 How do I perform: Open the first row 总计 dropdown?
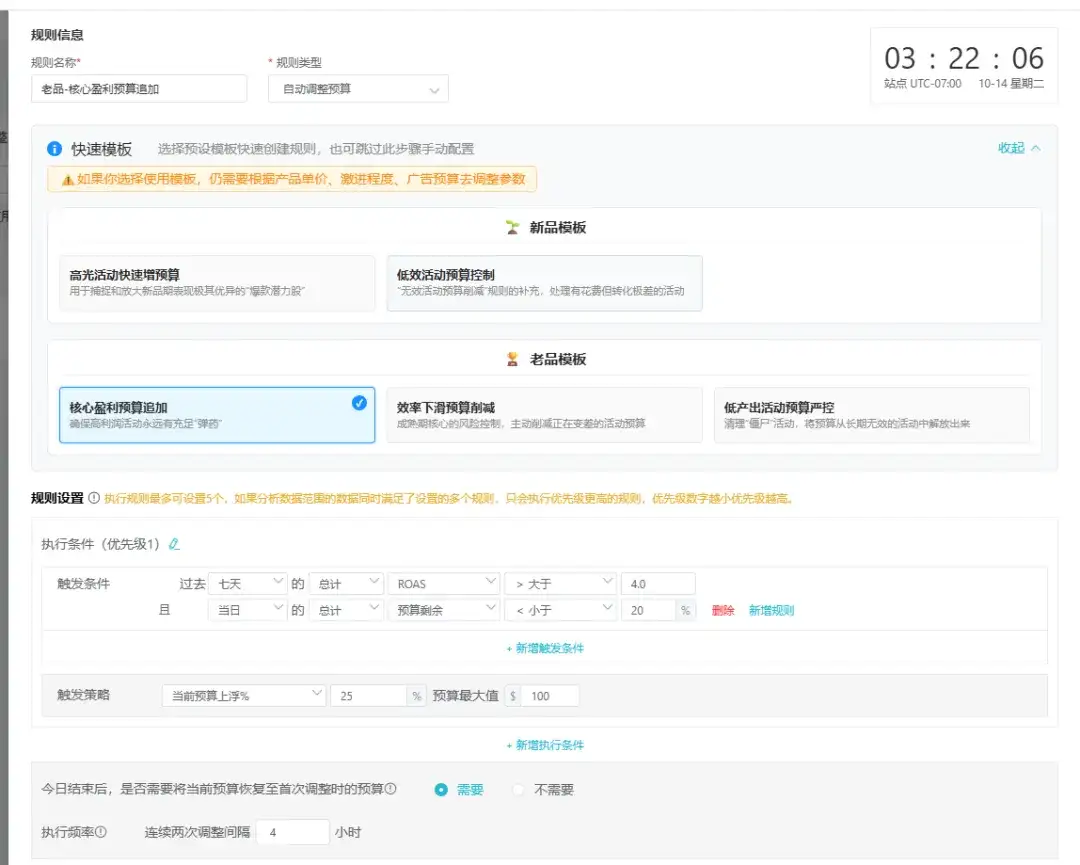click(346, 584)
